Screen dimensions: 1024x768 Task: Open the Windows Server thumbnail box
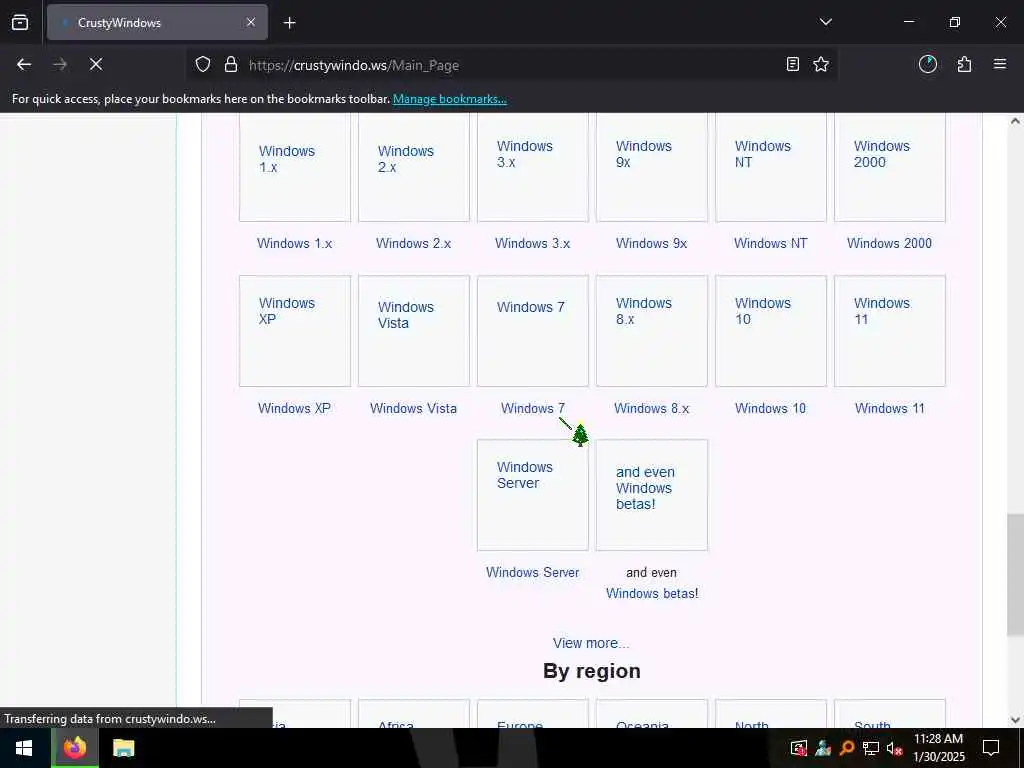[532, 495]
